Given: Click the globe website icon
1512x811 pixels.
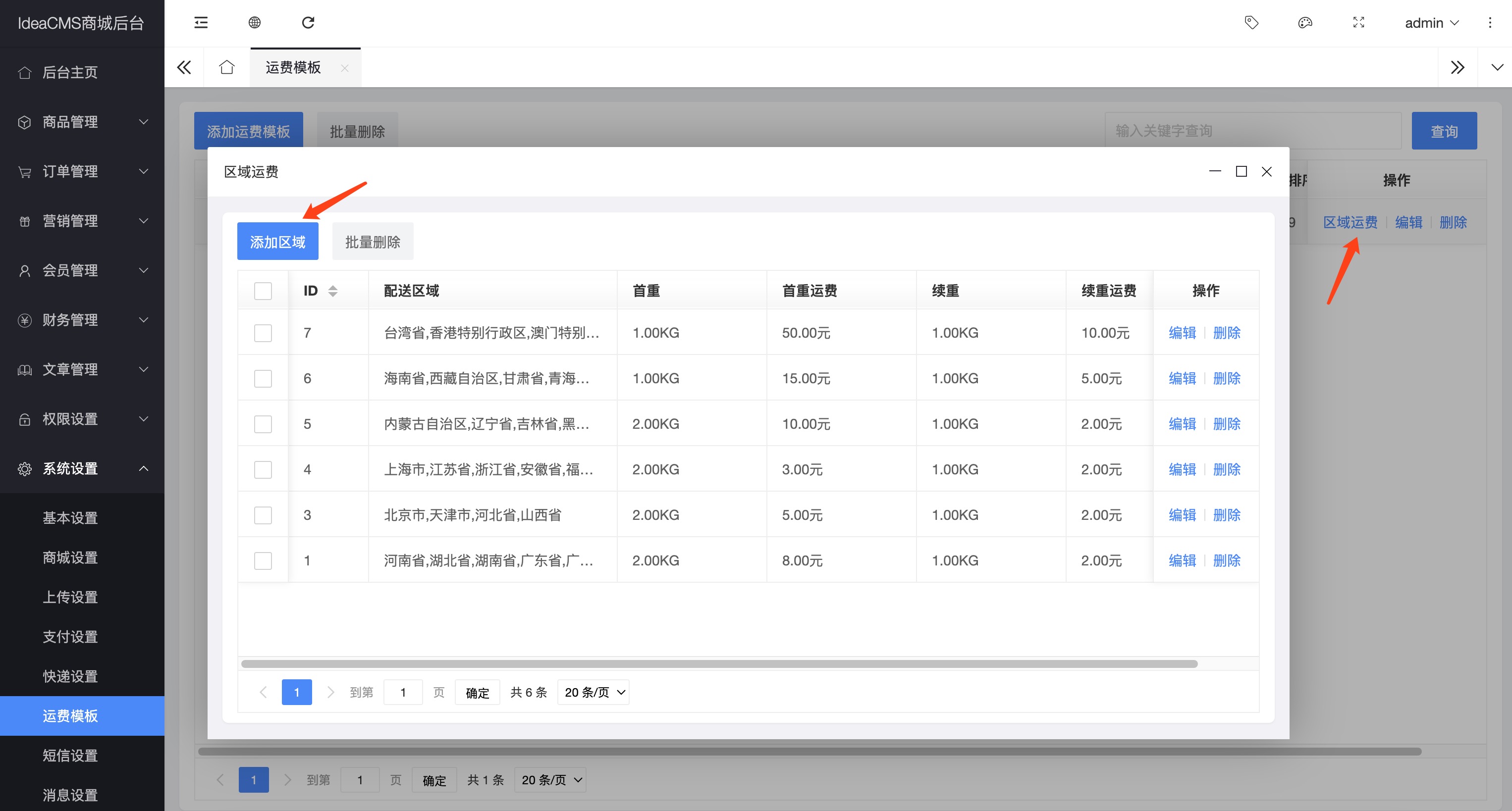Looking at the screenshot, I should (254, 23).
